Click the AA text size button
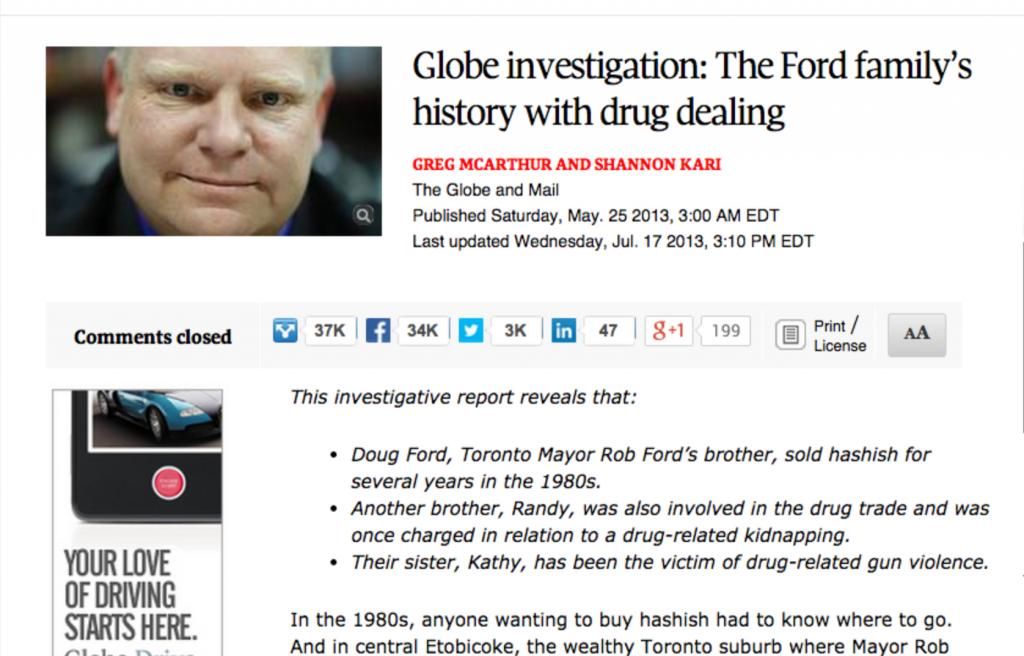Screen dimensions: 1024x656 click(x=916, y=334)
